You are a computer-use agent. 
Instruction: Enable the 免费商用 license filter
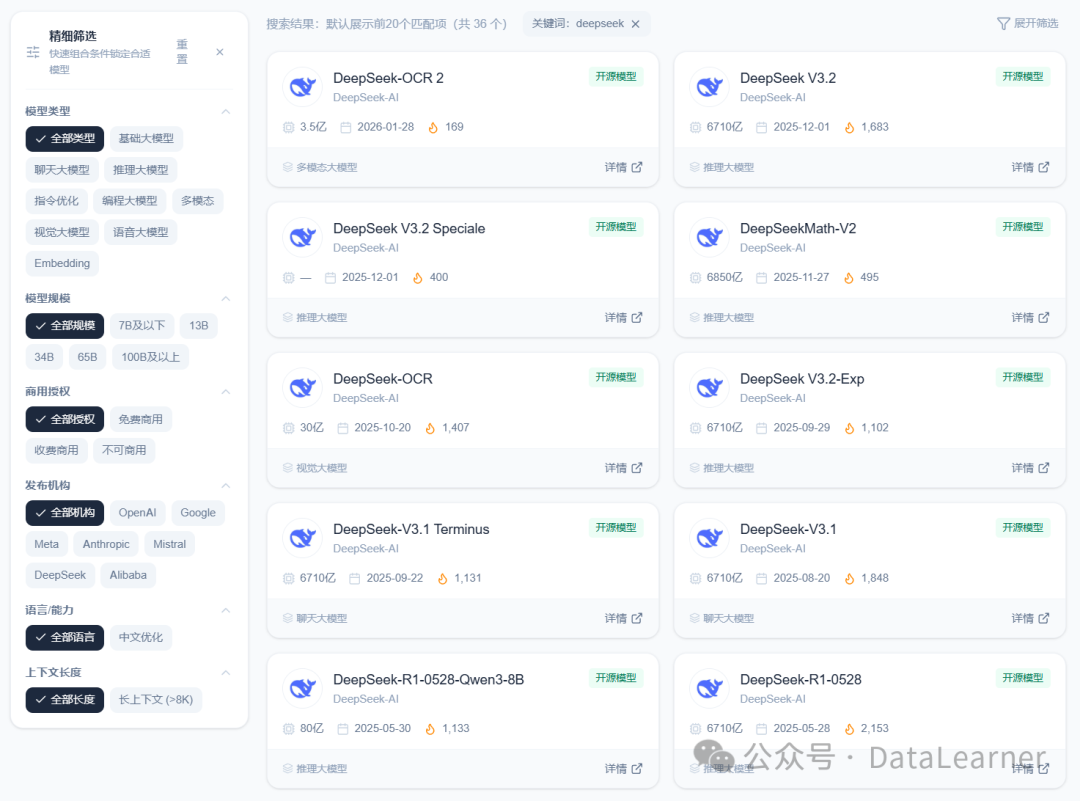140,419
